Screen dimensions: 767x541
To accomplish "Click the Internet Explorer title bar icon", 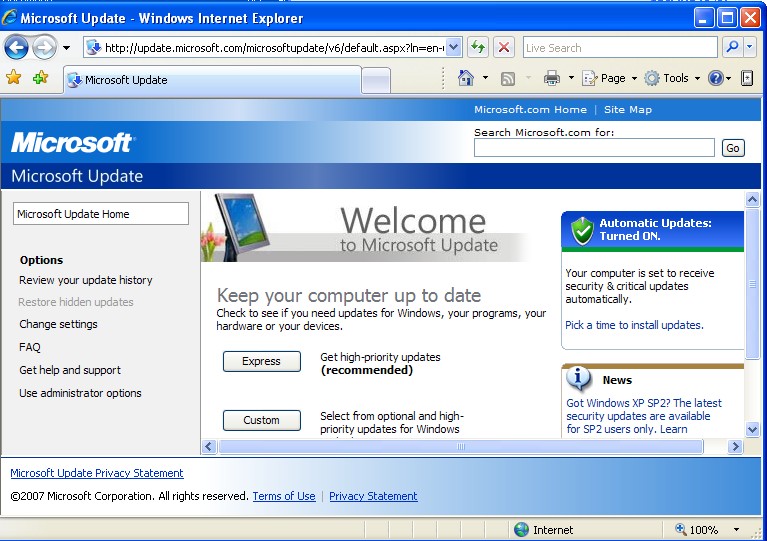I will pos(10,18).
